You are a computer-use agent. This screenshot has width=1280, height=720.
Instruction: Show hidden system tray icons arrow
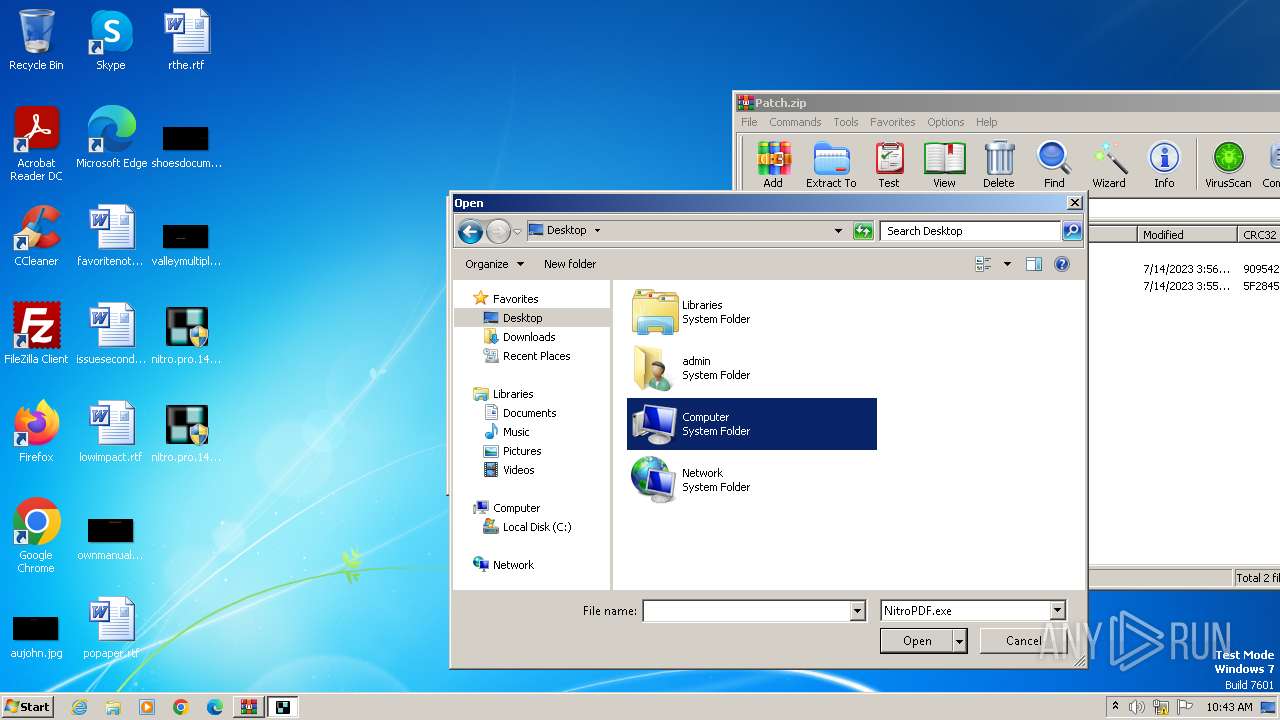point(1115,707)
